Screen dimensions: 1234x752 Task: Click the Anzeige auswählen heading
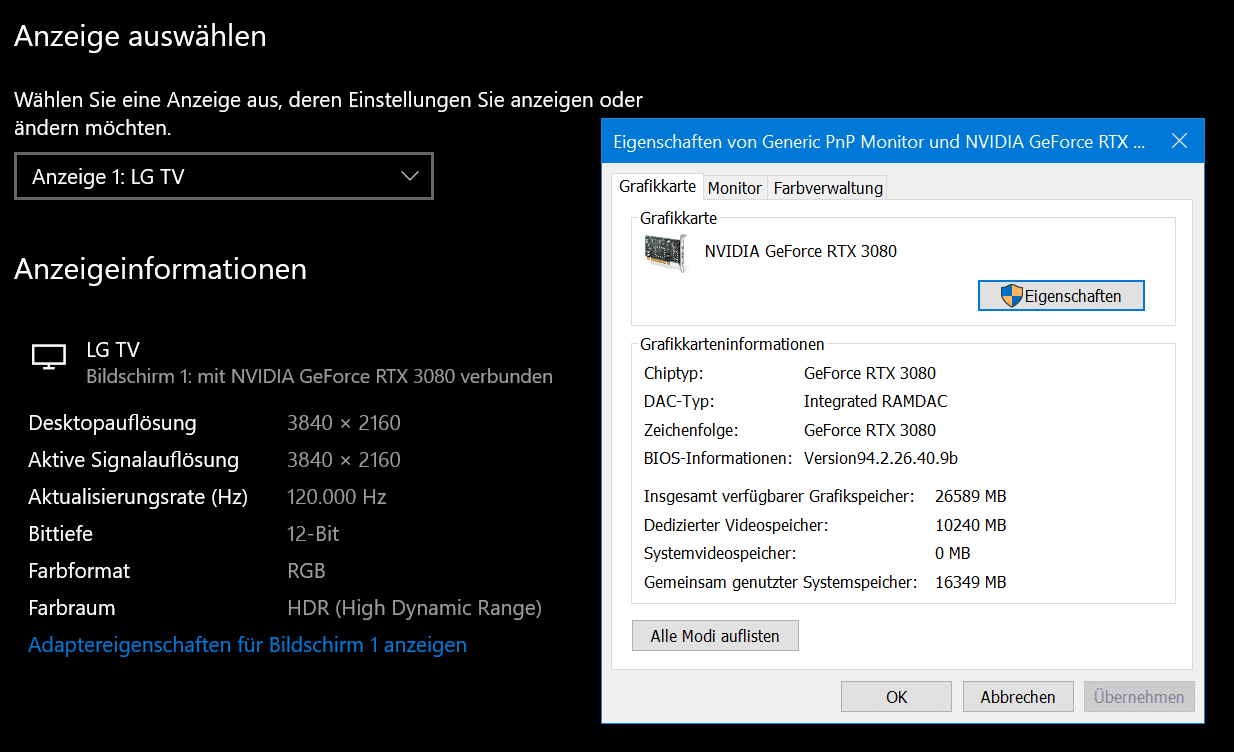pos(140,36)
